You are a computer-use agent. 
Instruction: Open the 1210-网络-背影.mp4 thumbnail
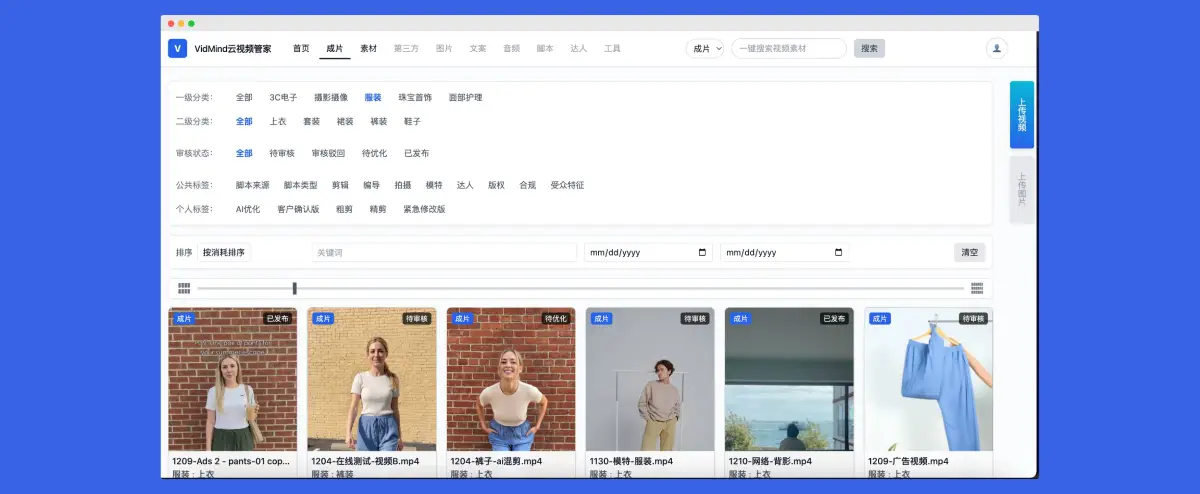pyautogui.click(x=789, y=380)
